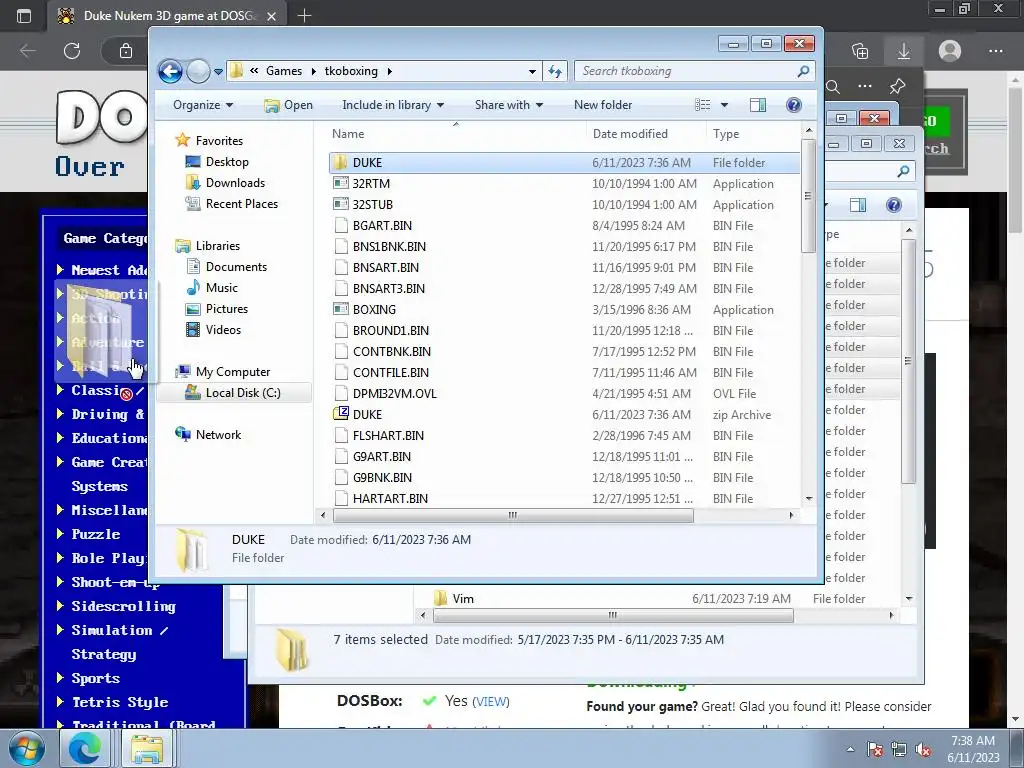Click Open in the Explorer toolbar
Image resolution: width=1024 pixels, height=768 pixels.
[288, 105]
